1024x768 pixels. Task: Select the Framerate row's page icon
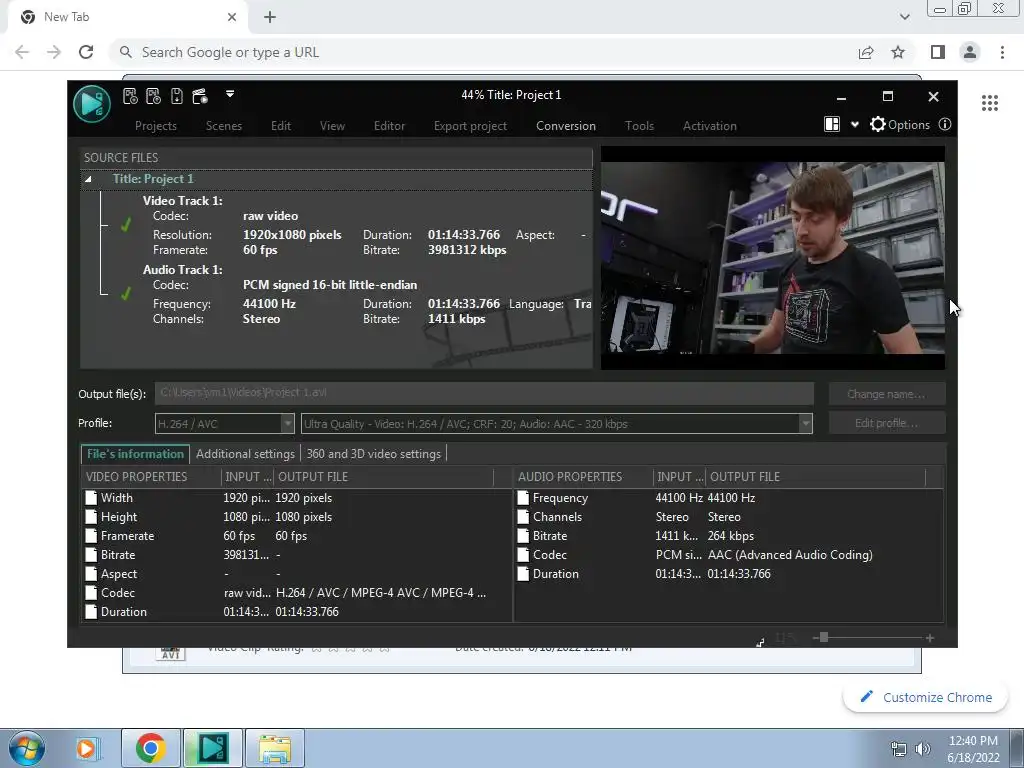91,536
